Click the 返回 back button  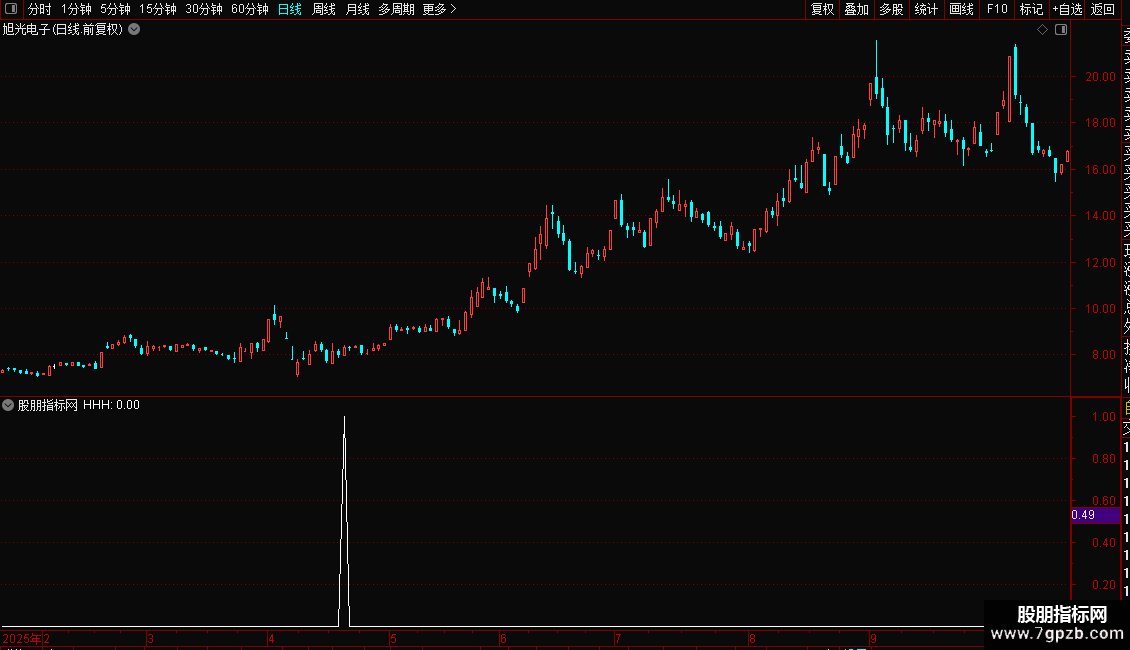point(1103,9)
